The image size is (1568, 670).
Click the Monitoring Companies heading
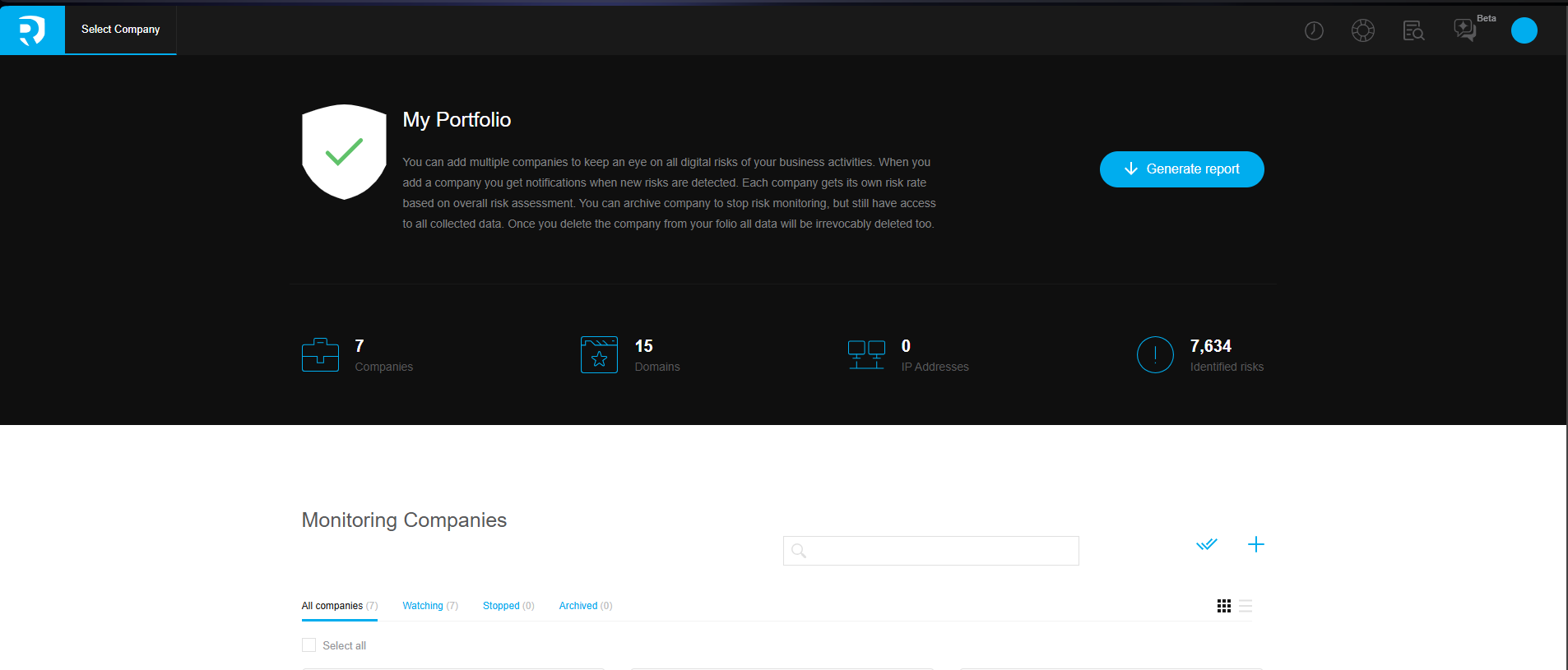(x=404, y=520)
